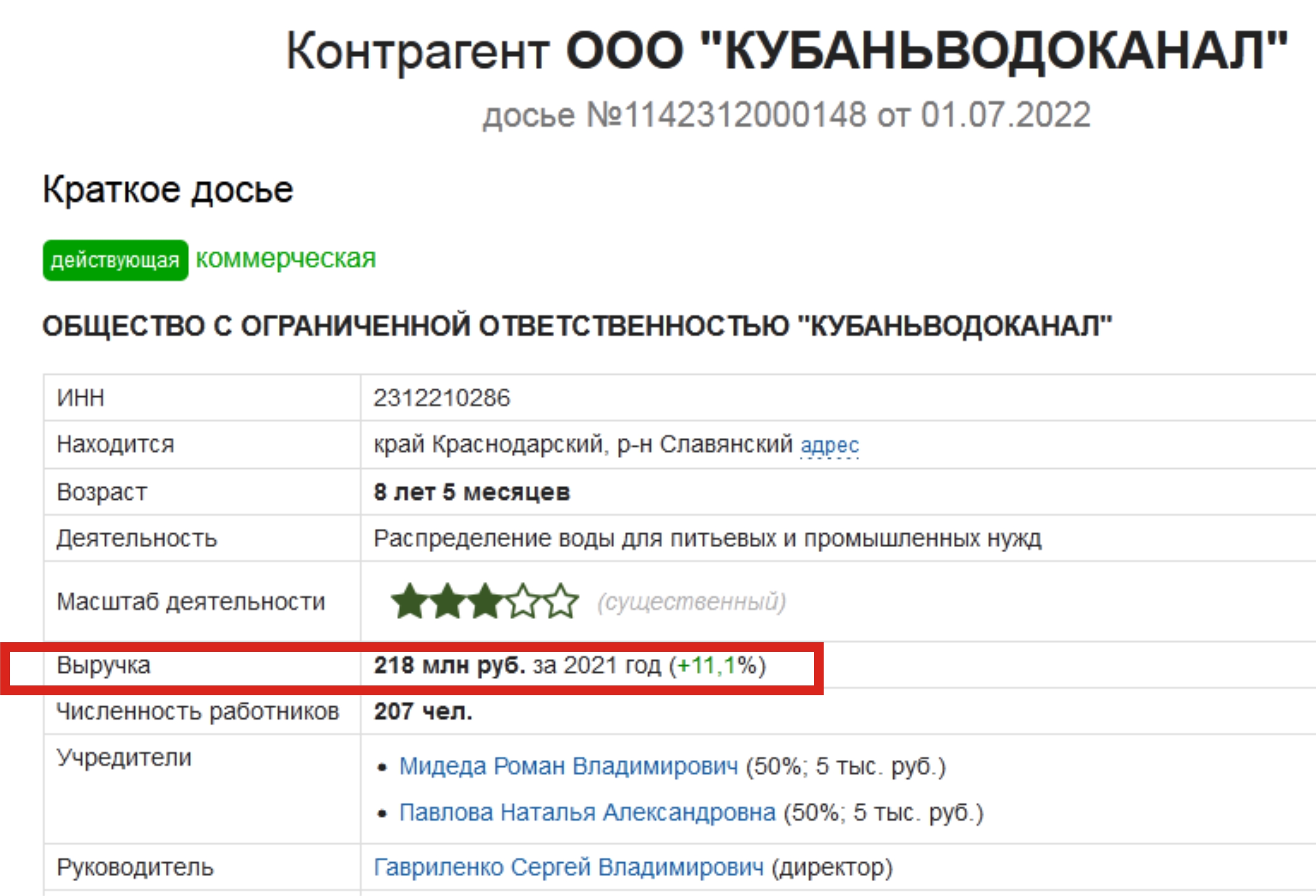The width and height of the screenshot is (1316, 896).
Task: Click the ИНН number 2312210286
Action: [442, 398]
